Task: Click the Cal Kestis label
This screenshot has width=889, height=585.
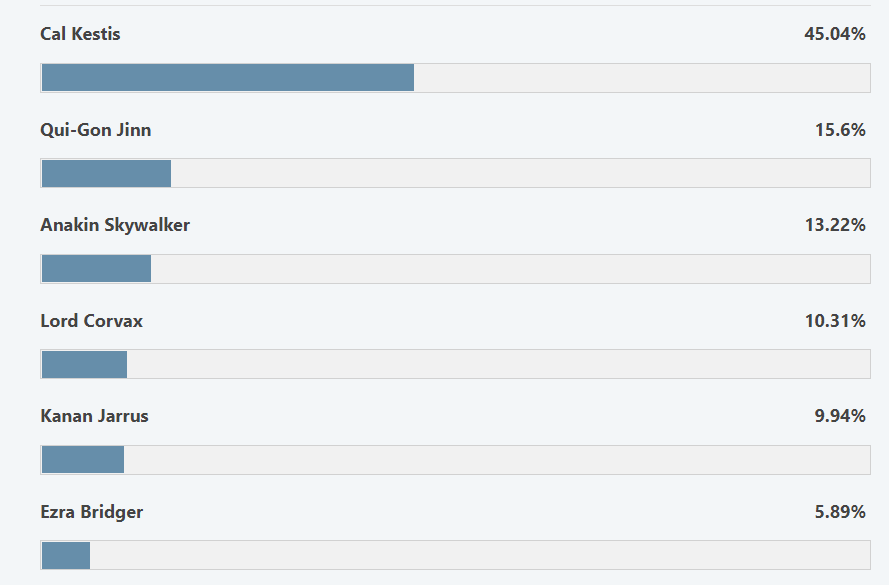Action: (80, 34)
